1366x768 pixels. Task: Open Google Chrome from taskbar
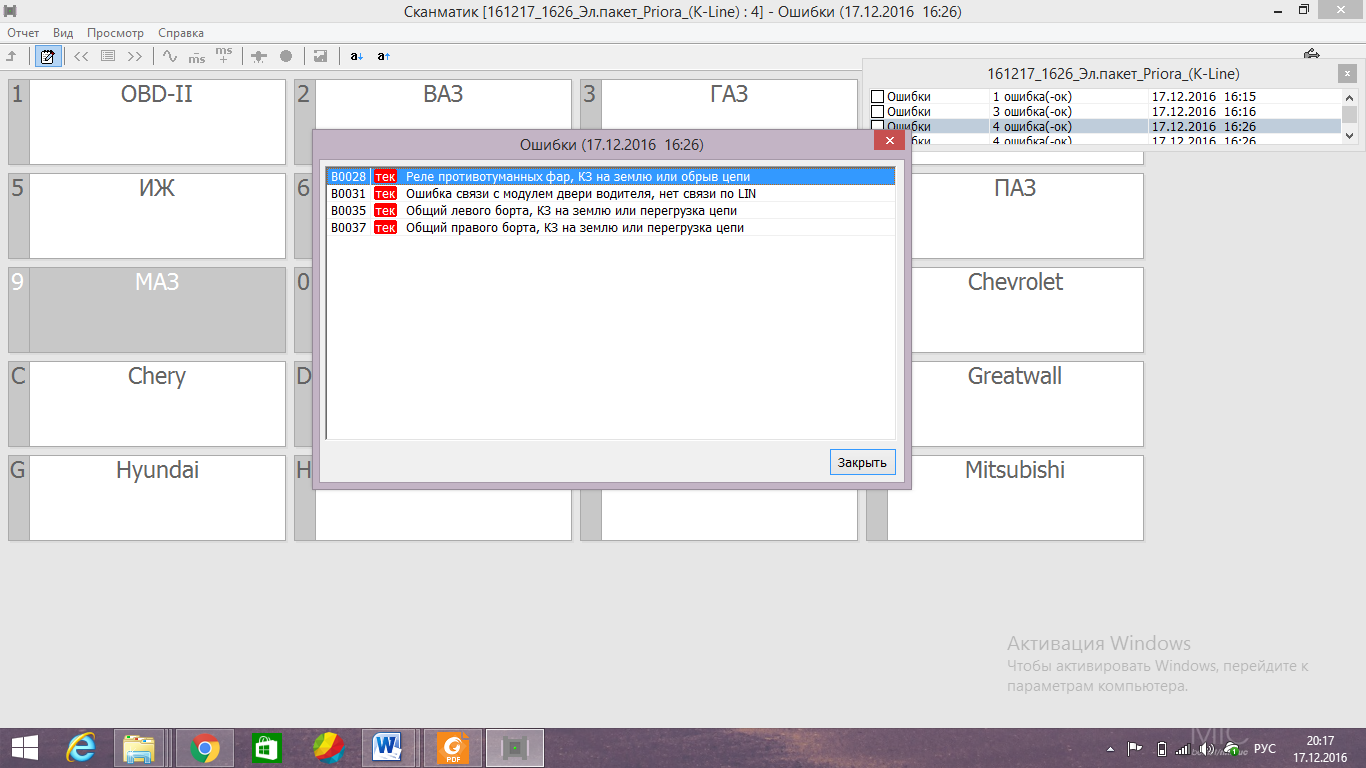[x=205, y=748]
